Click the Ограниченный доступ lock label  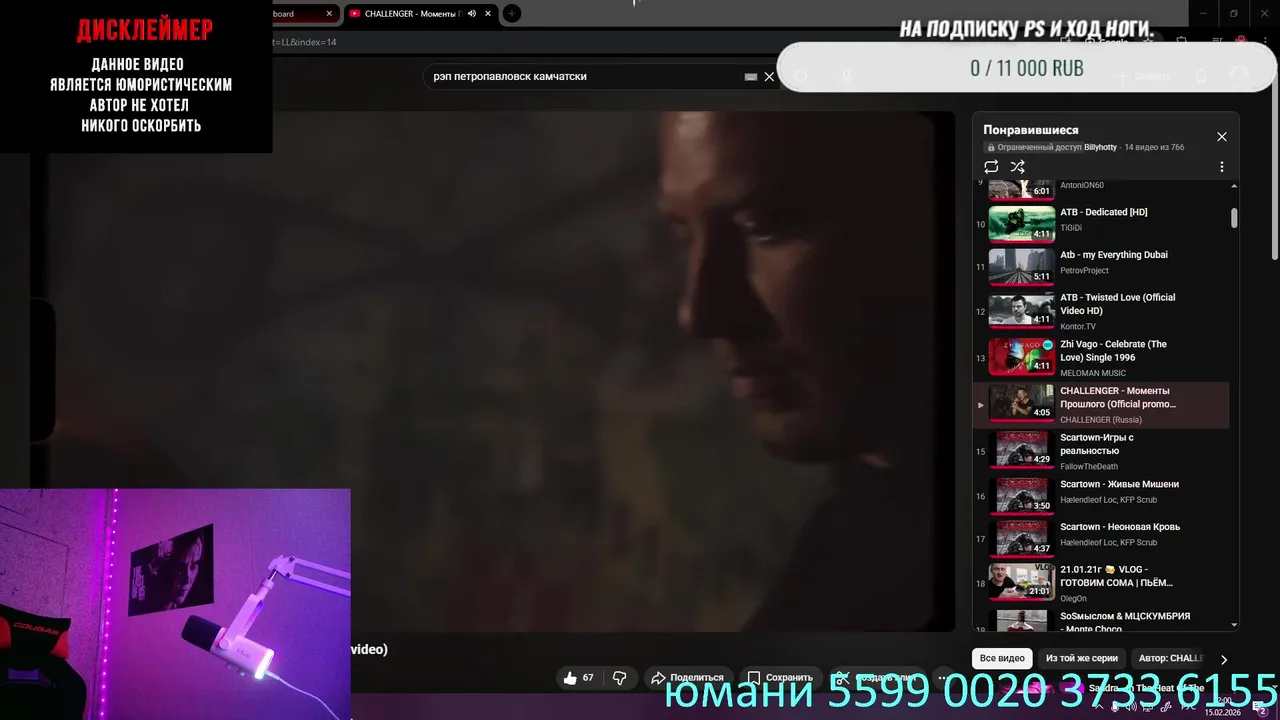point(1032,147)
